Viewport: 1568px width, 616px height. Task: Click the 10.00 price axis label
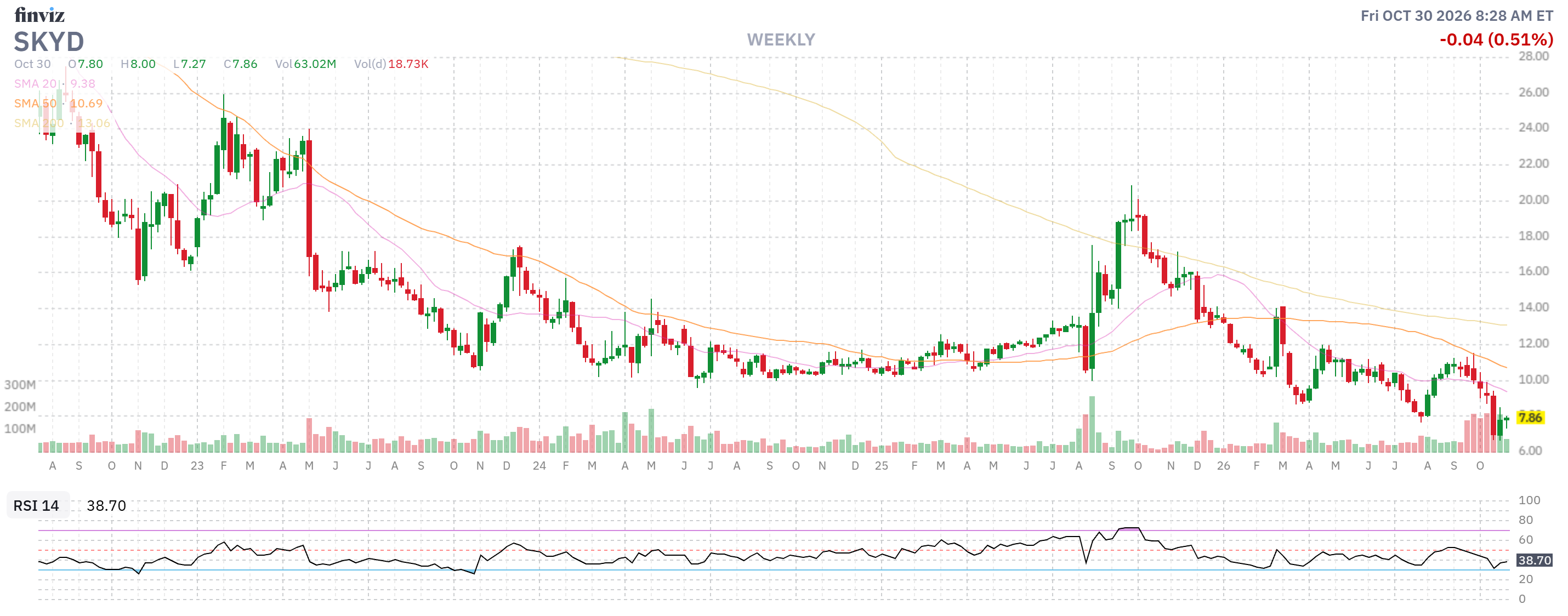click(x=1533, y=379)
